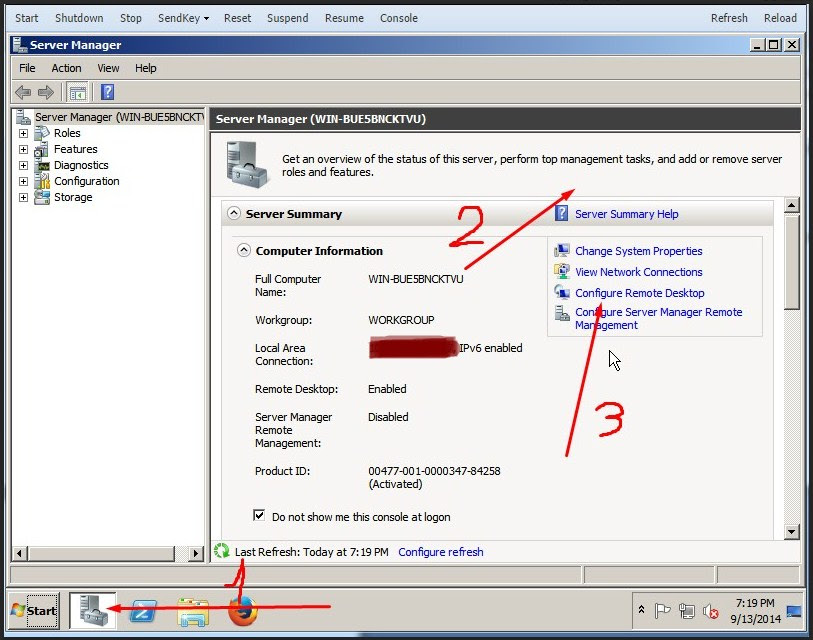The image size is (813, 640).
Task: Click the Roles icon in the tree
Action: pos(41,133)
